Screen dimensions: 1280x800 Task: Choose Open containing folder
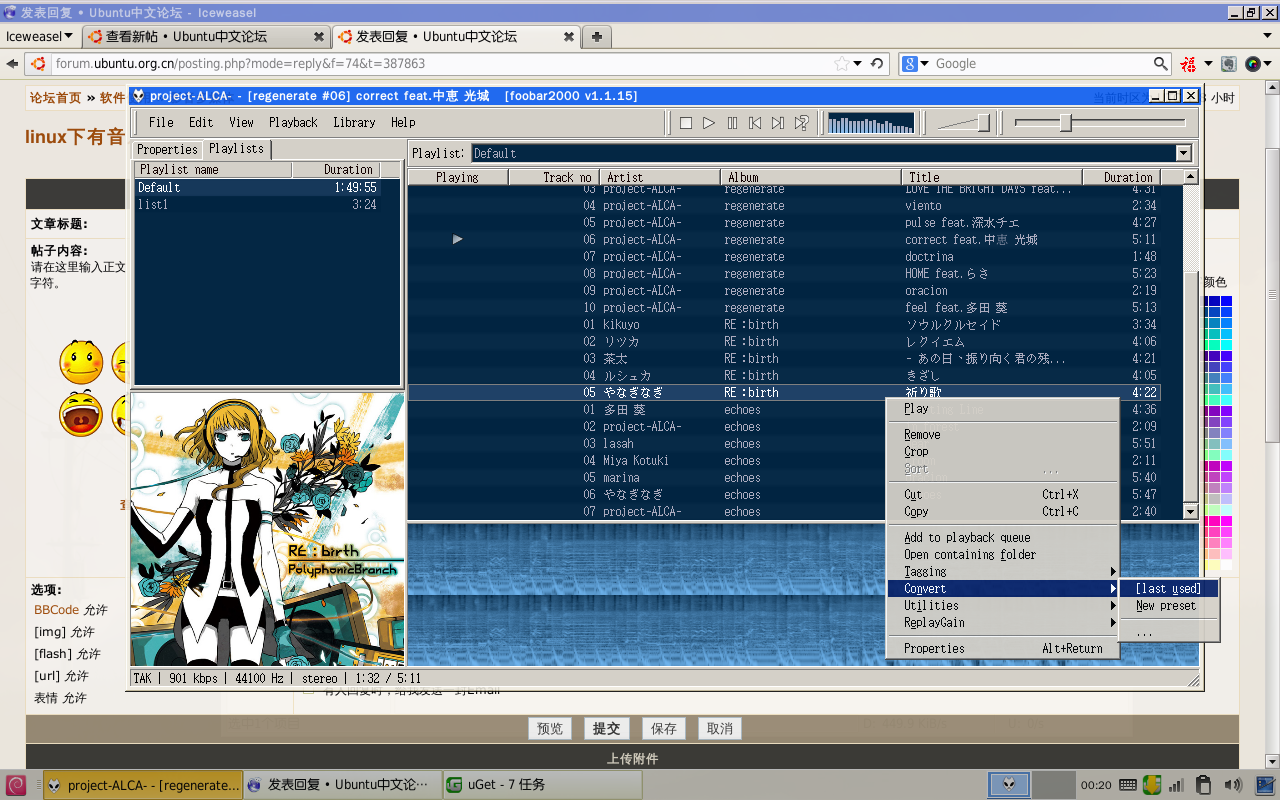(x=1003, y=555)
